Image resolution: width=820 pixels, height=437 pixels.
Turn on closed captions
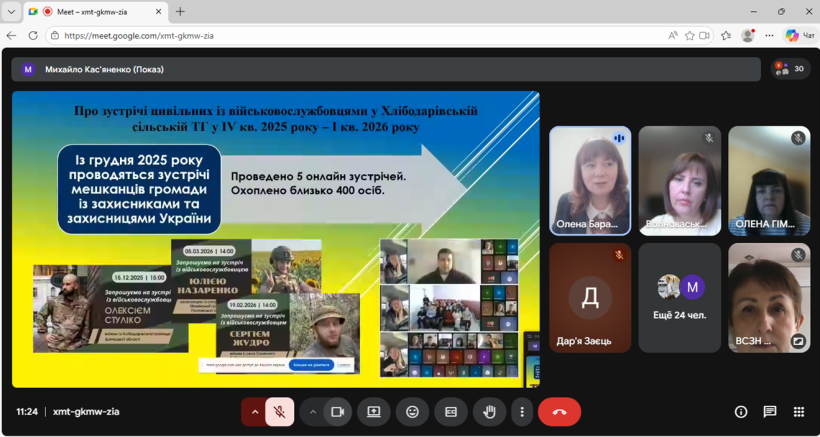click(x=451, y=412)
